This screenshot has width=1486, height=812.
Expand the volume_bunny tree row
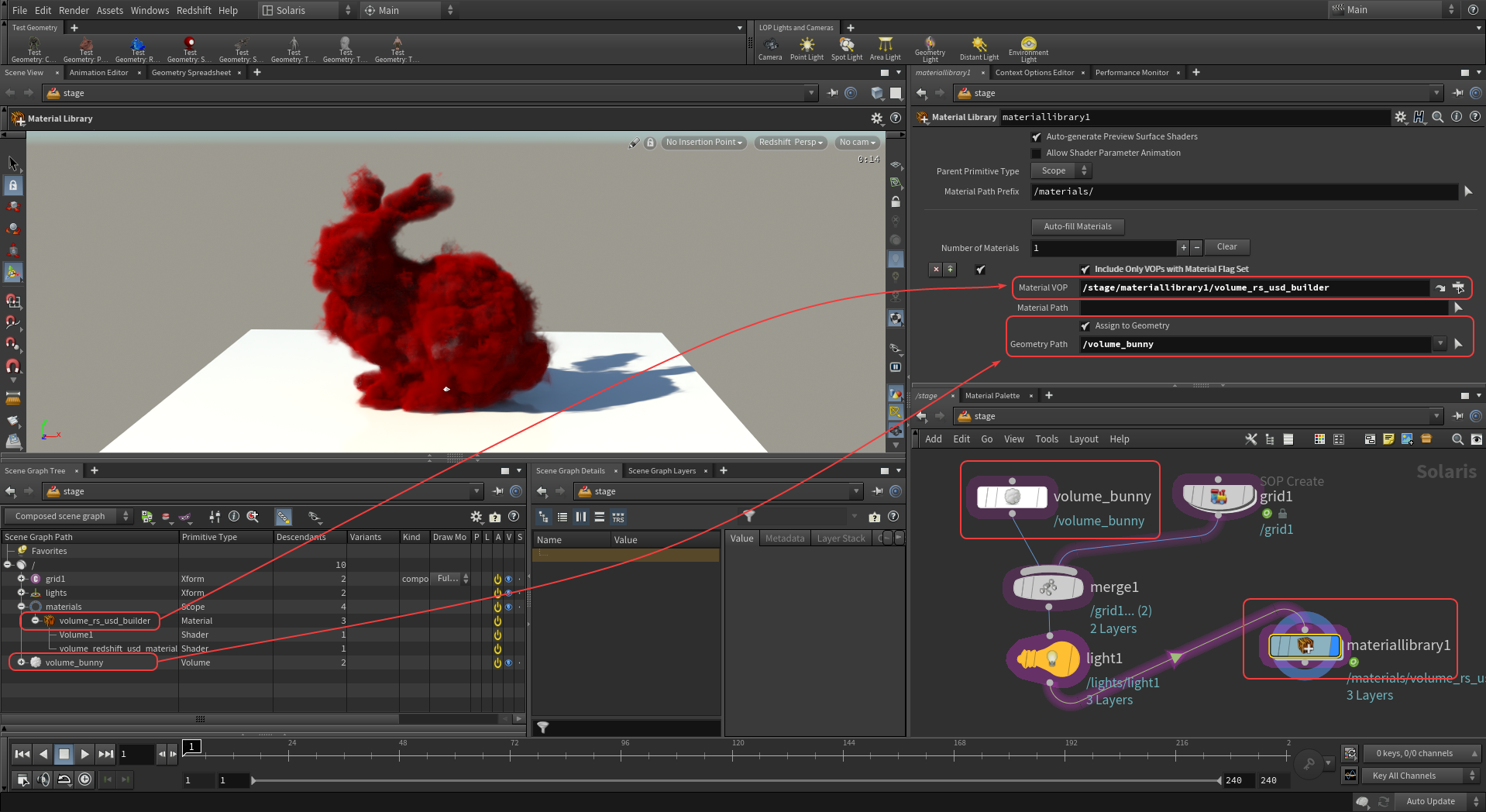22,662
